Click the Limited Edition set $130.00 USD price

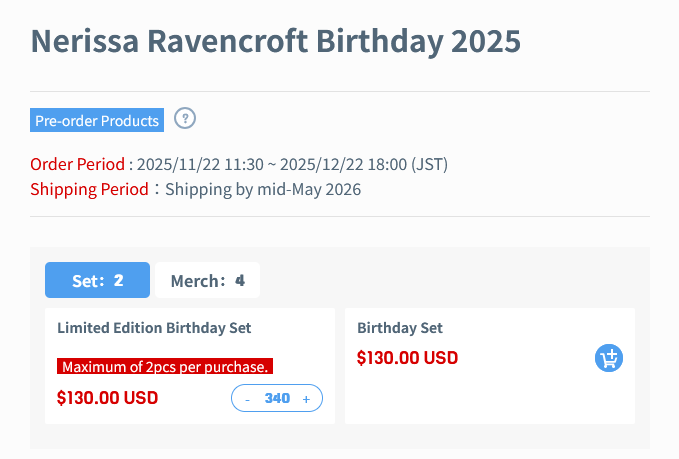(107, 398)
